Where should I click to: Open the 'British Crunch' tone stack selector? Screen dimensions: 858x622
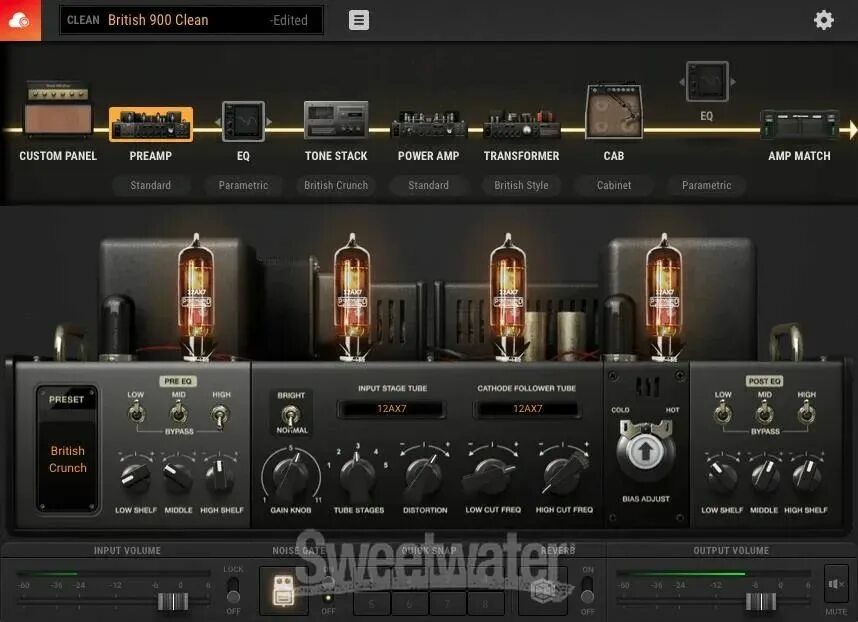[x=336, y=185]
